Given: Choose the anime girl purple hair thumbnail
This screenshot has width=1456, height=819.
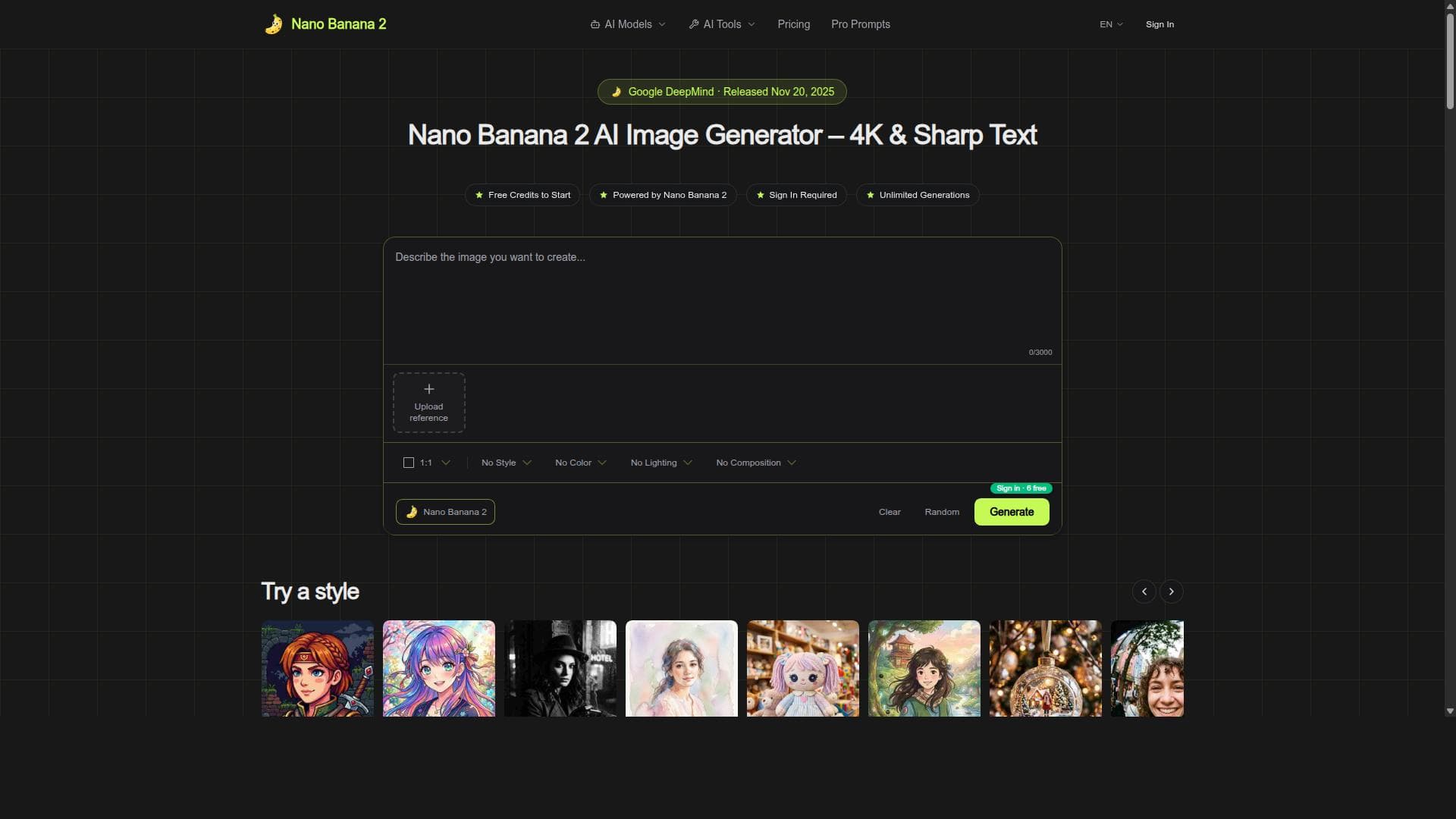Looking at the screenshot, I should tap(439, 668).
